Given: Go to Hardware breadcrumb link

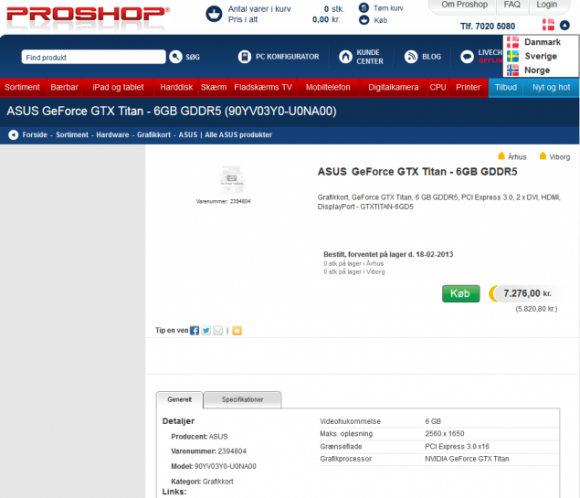Looking at the screenshot, I should [x=112, y=135].
